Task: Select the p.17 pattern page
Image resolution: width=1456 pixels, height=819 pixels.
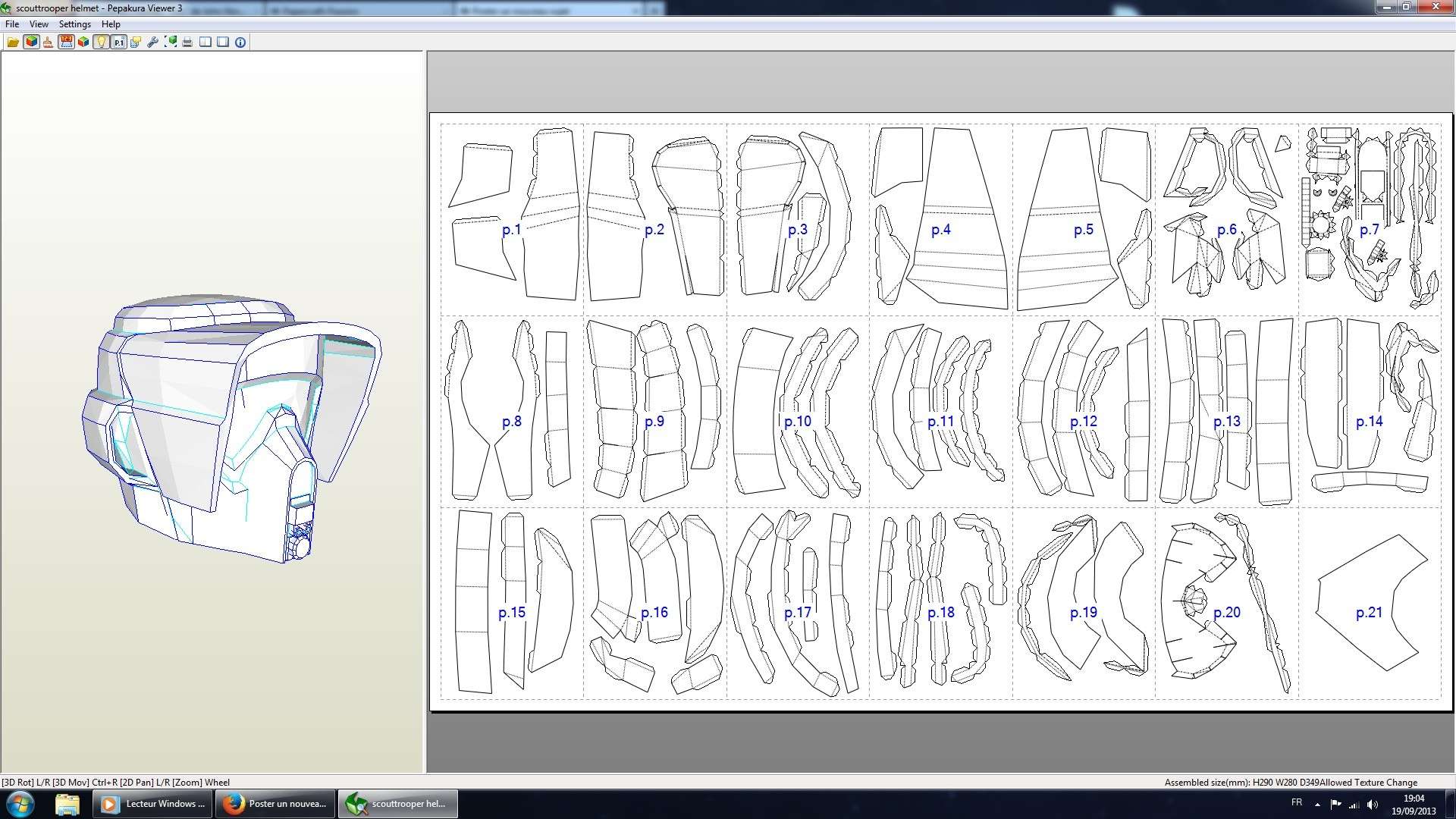Action: point(798,603)
